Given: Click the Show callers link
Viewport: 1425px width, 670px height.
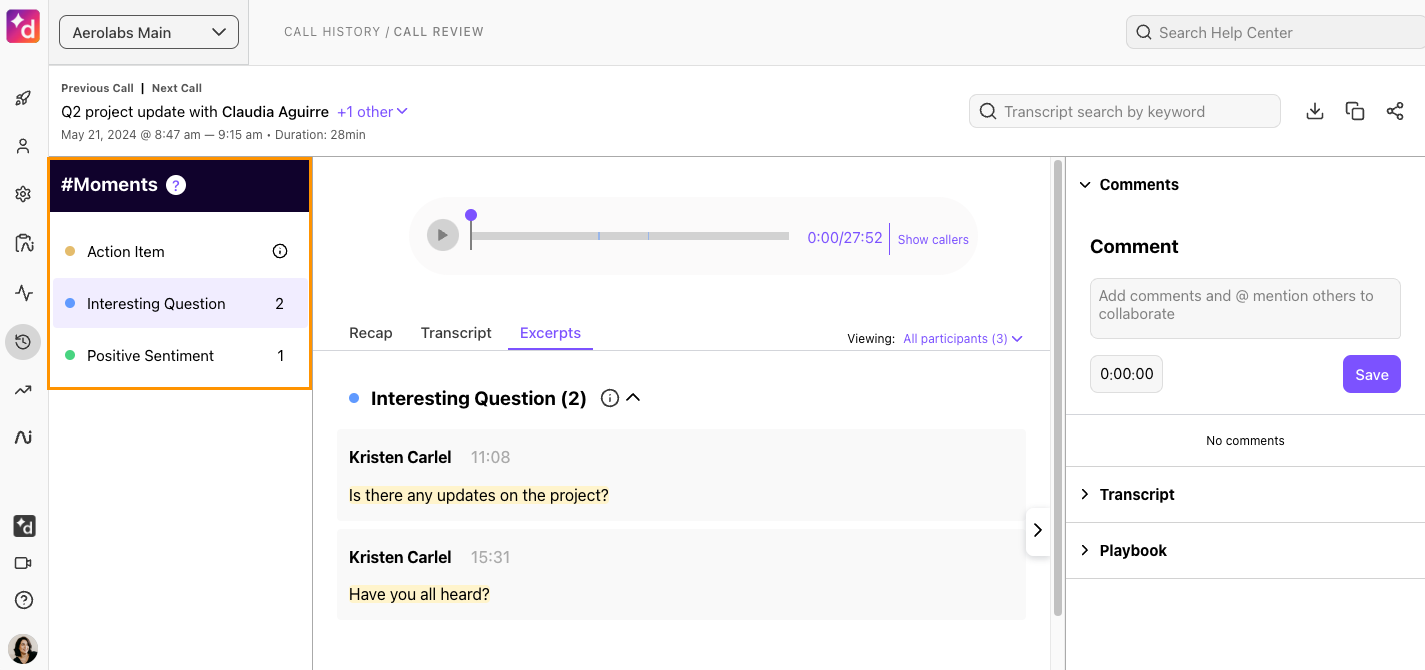Looking at the screenshot, I should (x=933, y=239).
